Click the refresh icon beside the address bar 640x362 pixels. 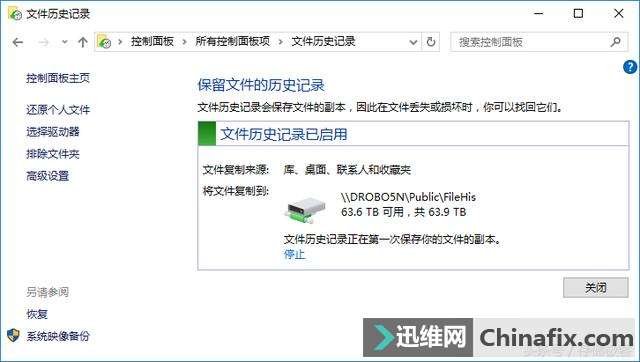(x=431, y=42)
